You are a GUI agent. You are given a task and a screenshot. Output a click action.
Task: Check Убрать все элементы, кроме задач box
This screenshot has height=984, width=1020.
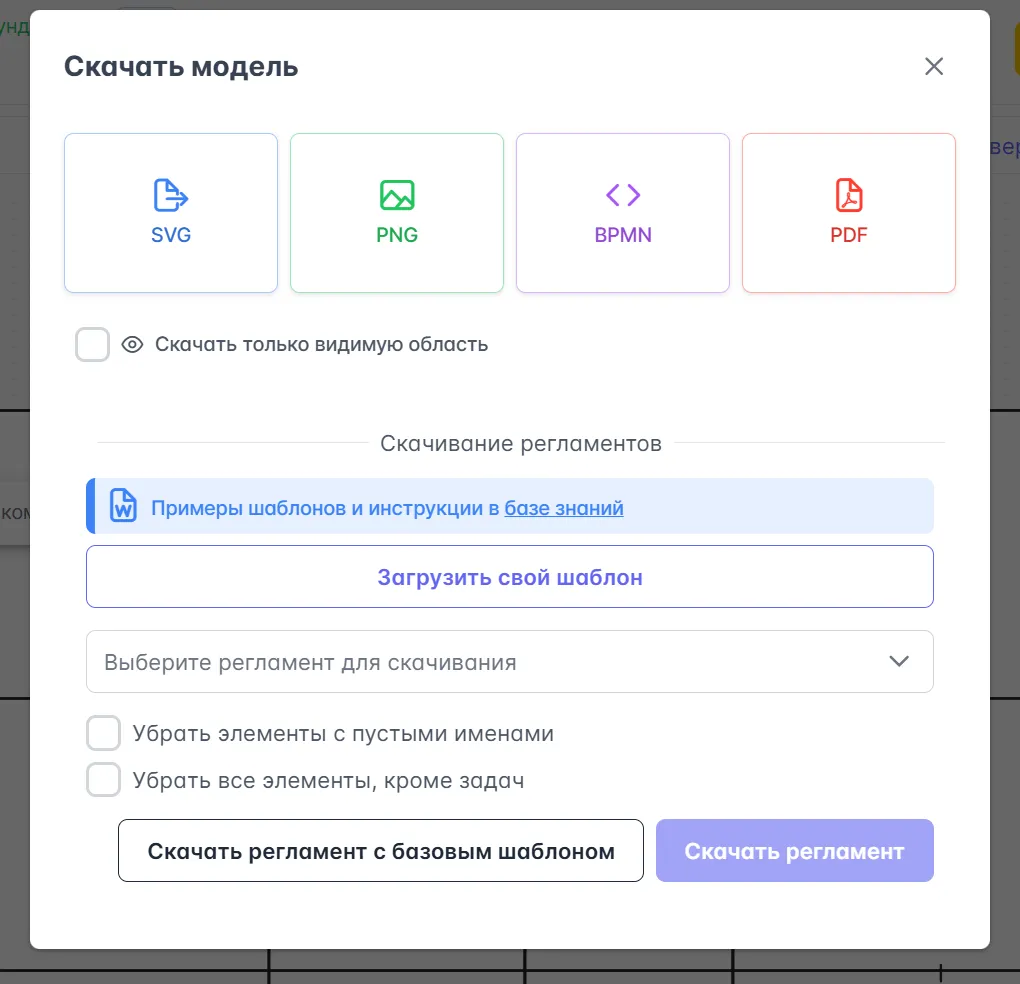[104, 780]
